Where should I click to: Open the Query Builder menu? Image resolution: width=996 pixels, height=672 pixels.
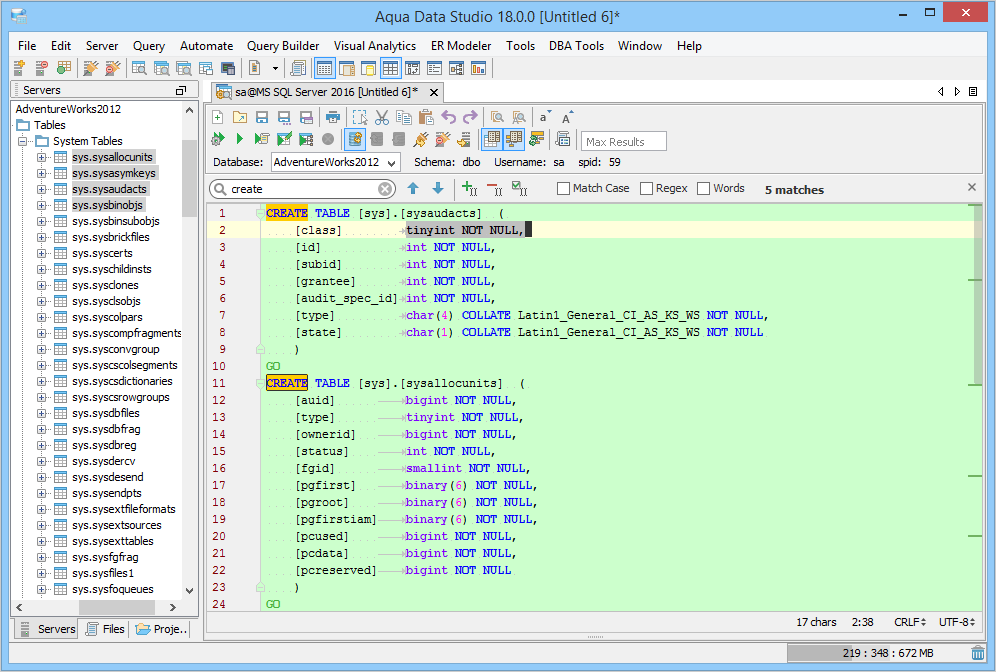[283, 46]
